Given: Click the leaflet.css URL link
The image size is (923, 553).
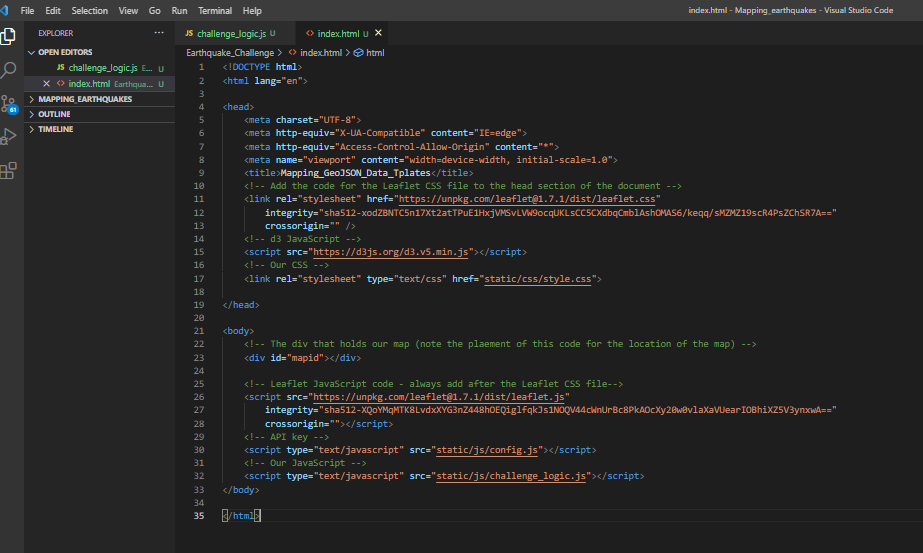Looking at the screenshot, I should pyautogui.click(x=527, y=199).
